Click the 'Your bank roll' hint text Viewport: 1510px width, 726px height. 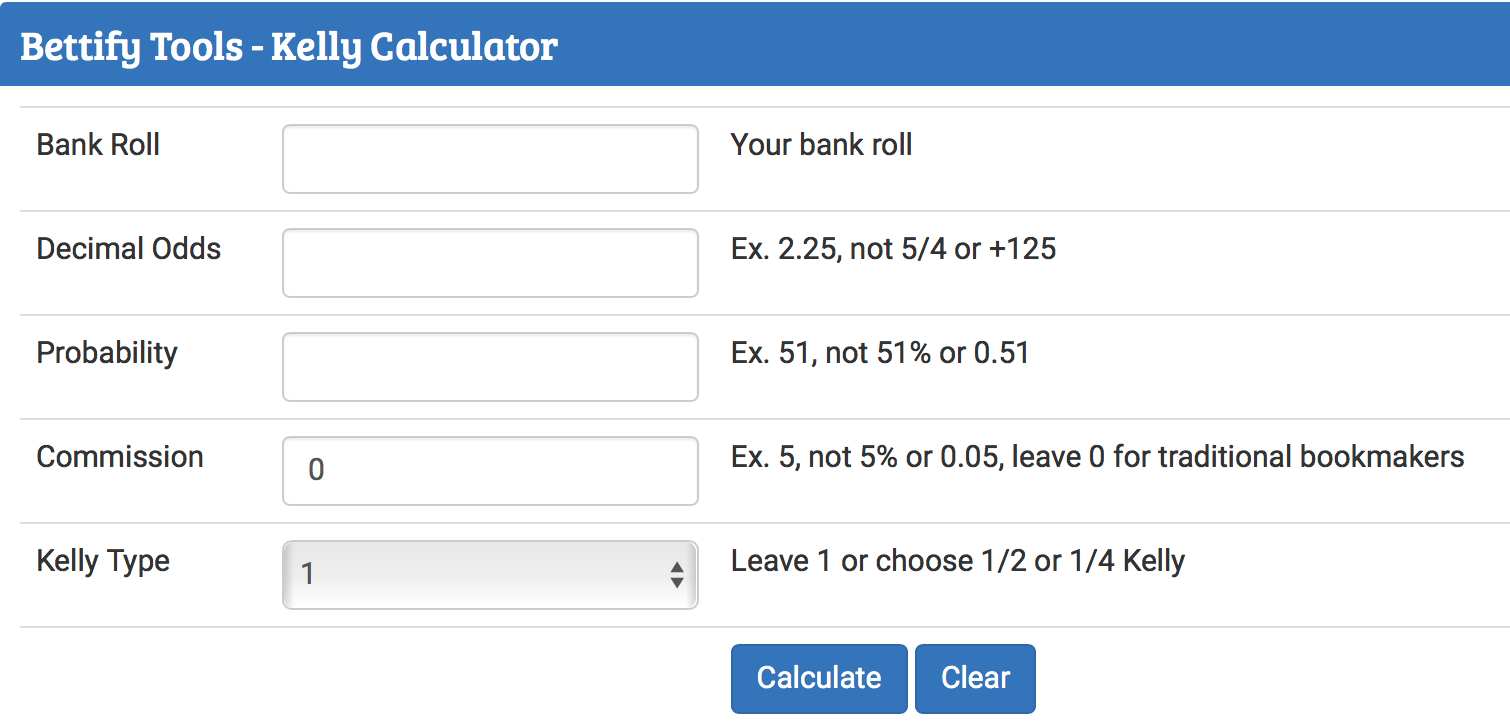click(x=821, y=145)
